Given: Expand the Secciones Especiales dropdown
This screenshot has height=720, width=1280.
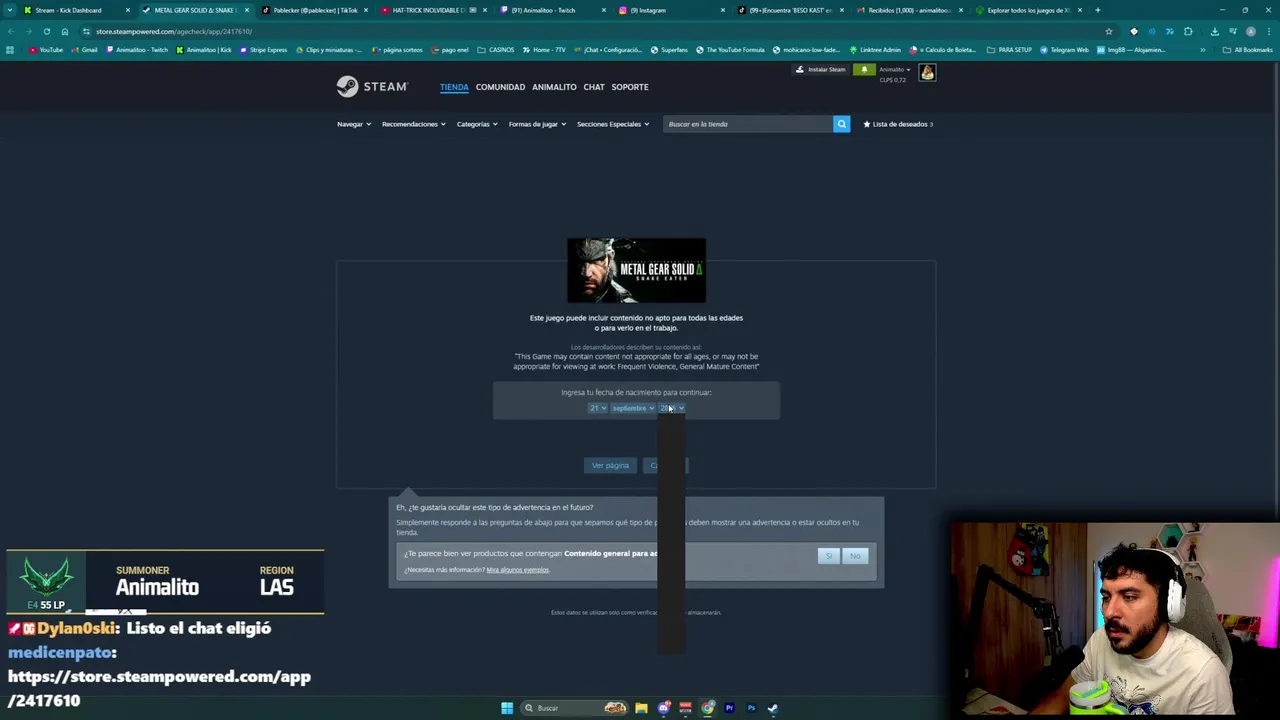Looking at the screenshot, I should pos(613,124).
